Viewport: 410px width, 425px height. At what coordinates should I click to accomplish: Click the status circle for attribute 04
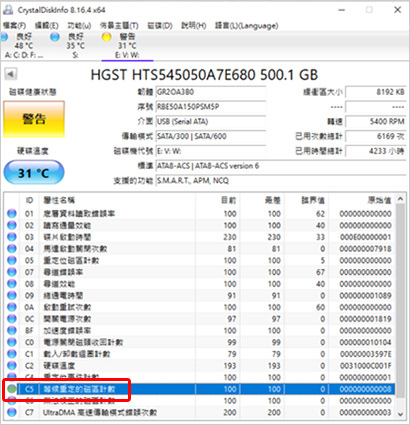[12, 249]
